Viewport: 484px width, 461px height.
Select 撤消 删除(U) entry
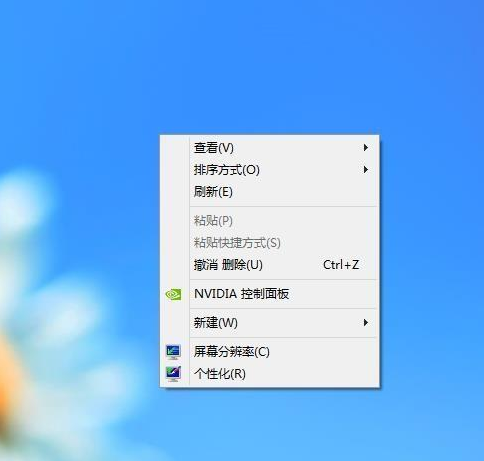[269, 265]
